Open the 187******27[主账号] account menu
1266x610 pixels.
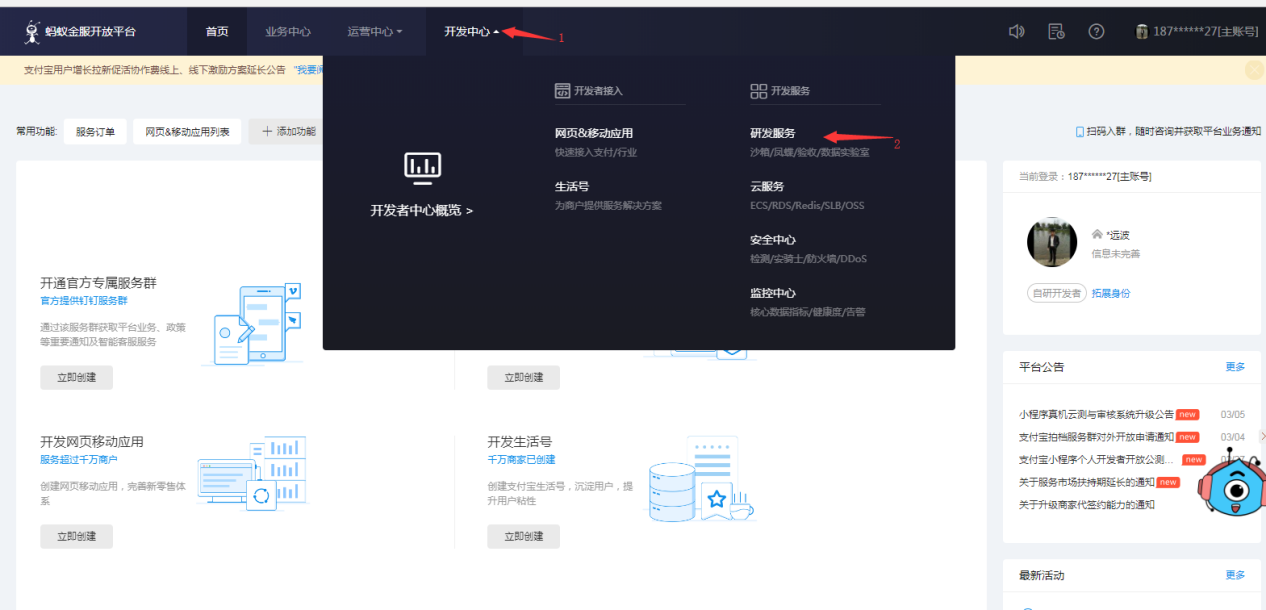(1198, 32)
